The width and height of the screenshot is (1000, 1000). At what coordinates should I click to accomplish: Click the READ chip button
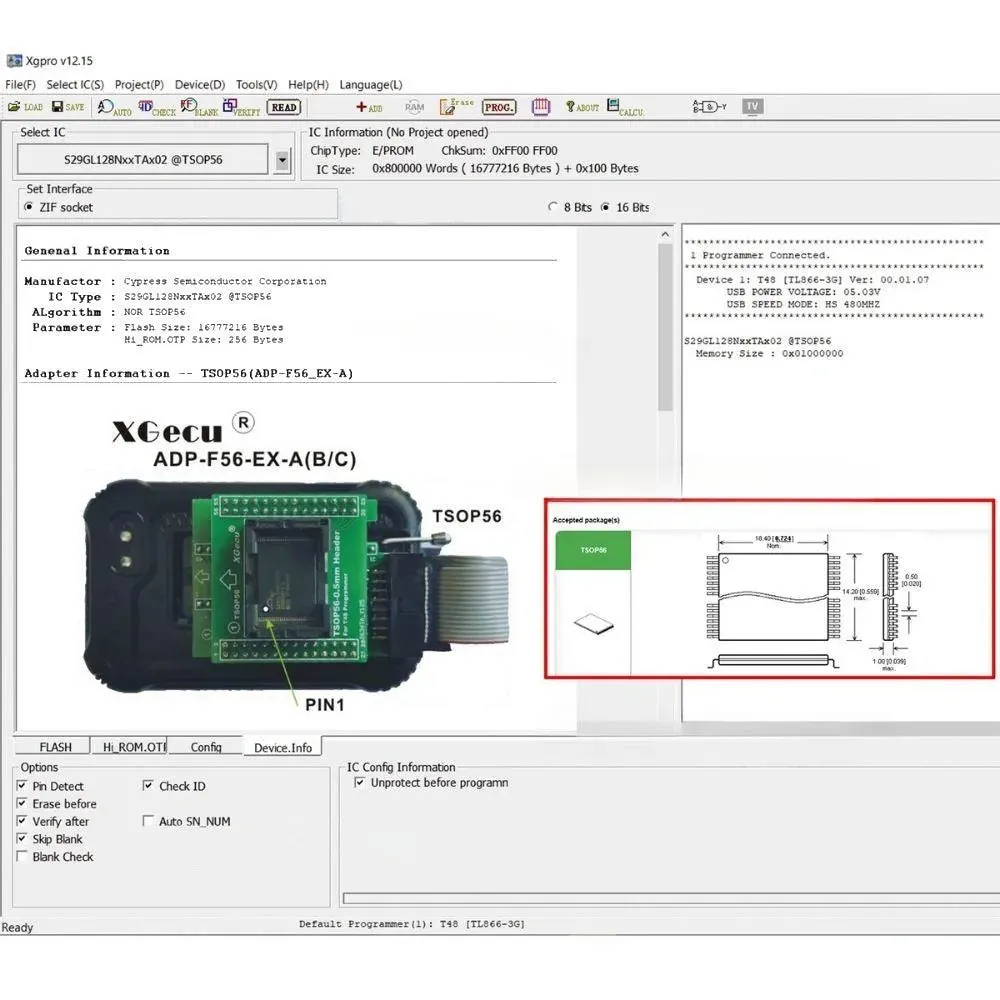tap(284, 107)
